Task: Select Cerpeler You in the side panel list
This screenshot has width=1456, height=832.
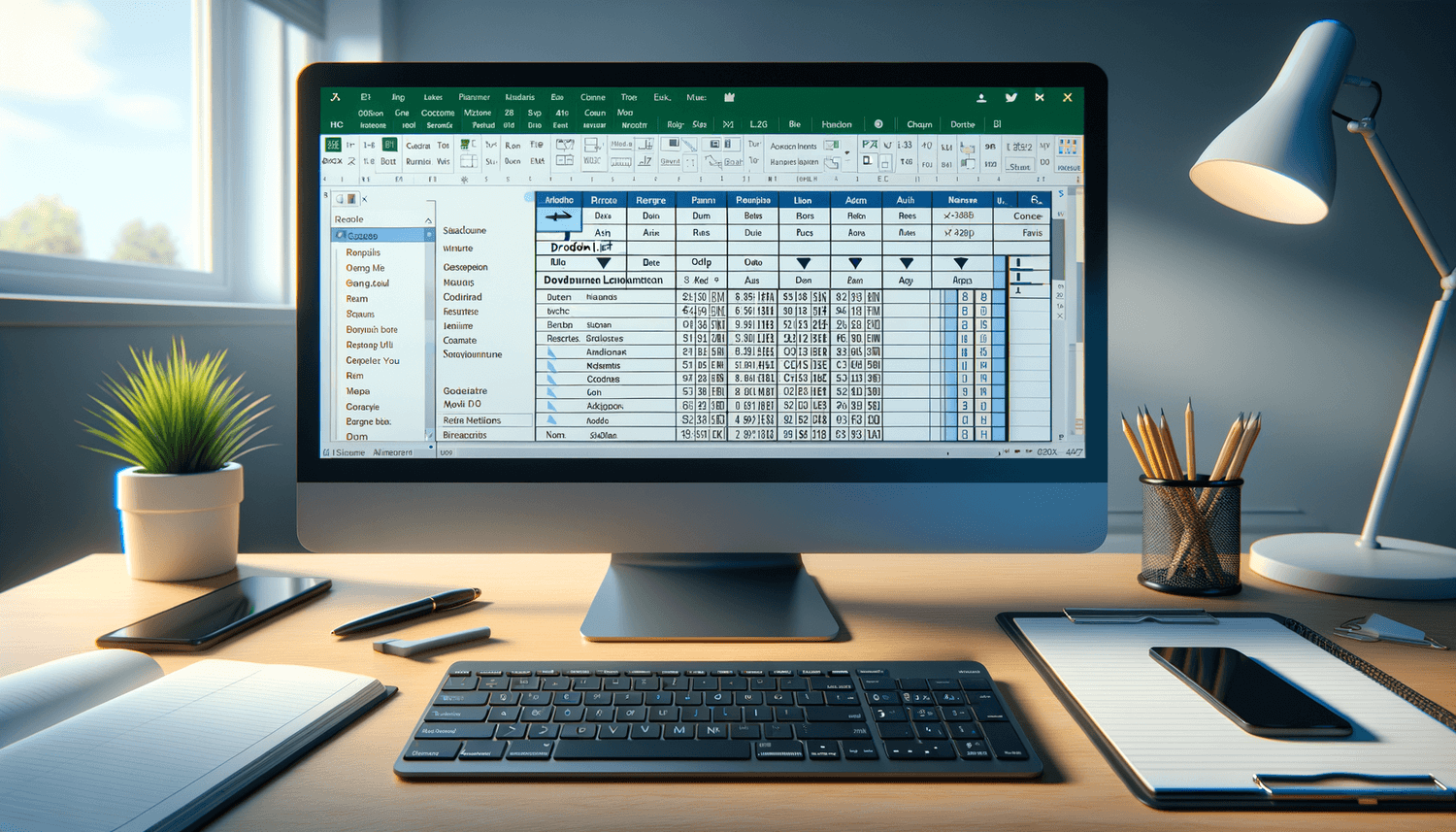Action: [x=373, y=361]
